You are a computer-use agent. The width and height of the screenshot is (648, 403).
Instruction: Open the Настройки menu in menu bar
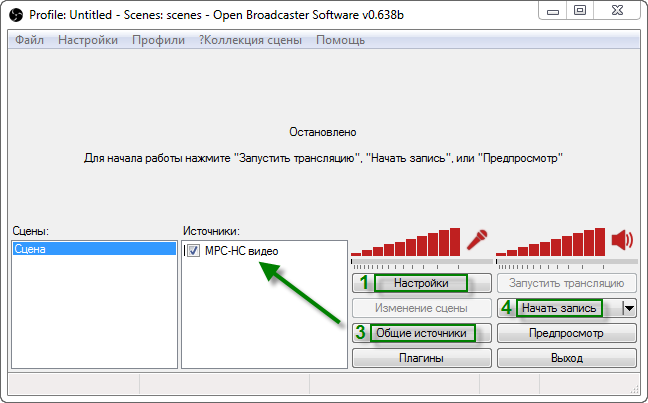[88, 40]
